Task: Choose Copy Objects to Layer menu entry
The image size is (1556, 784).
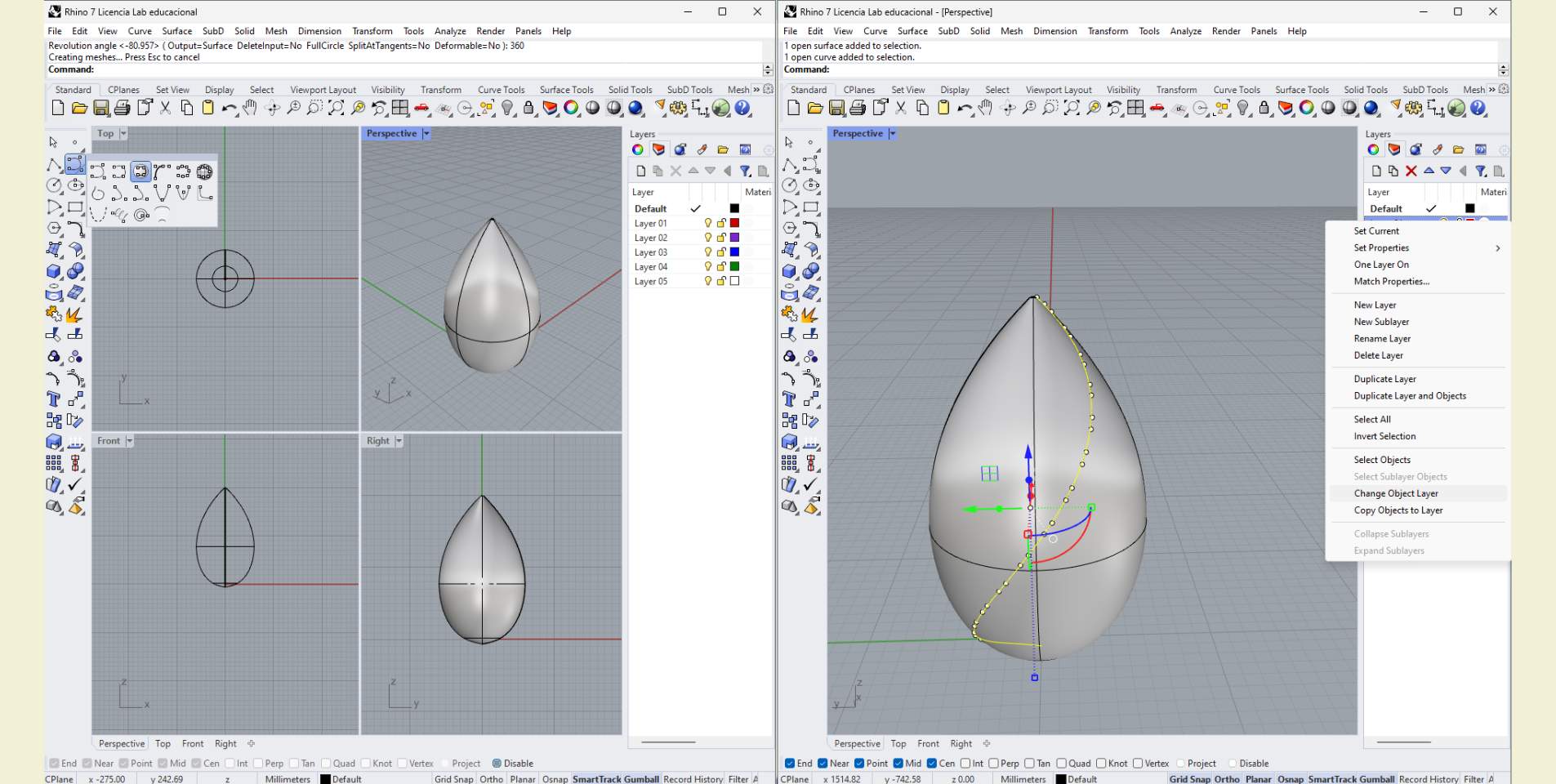Action: coord(1398,510)
